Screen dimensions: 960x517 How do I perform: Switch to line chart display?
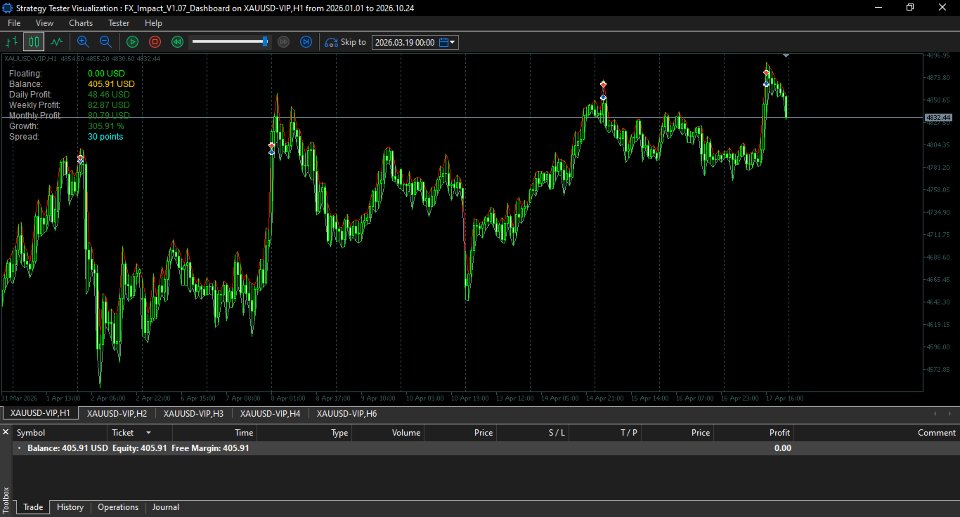[x=56, y=42]
